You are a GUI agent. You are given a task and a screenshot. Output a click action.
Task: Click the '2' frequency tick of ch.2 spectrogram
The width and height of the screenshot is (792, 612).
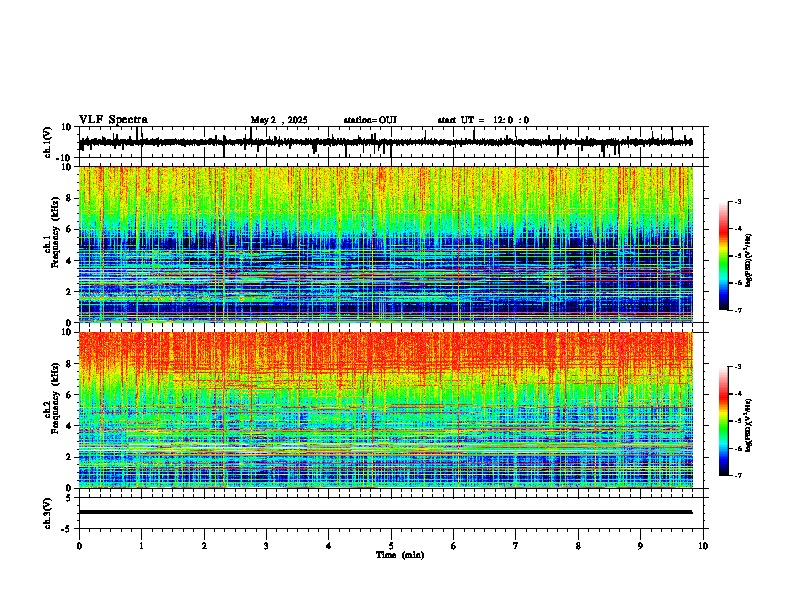(x=69, y=457)
